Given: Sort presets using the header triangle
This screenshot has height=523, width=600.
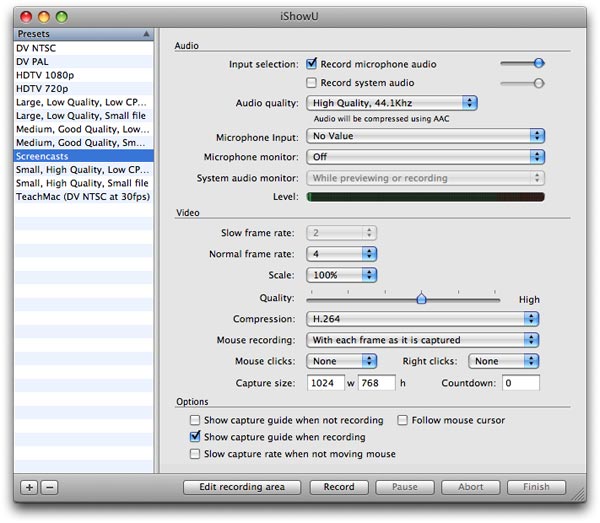Looking at the screenshot, I should tap(146, 34).
